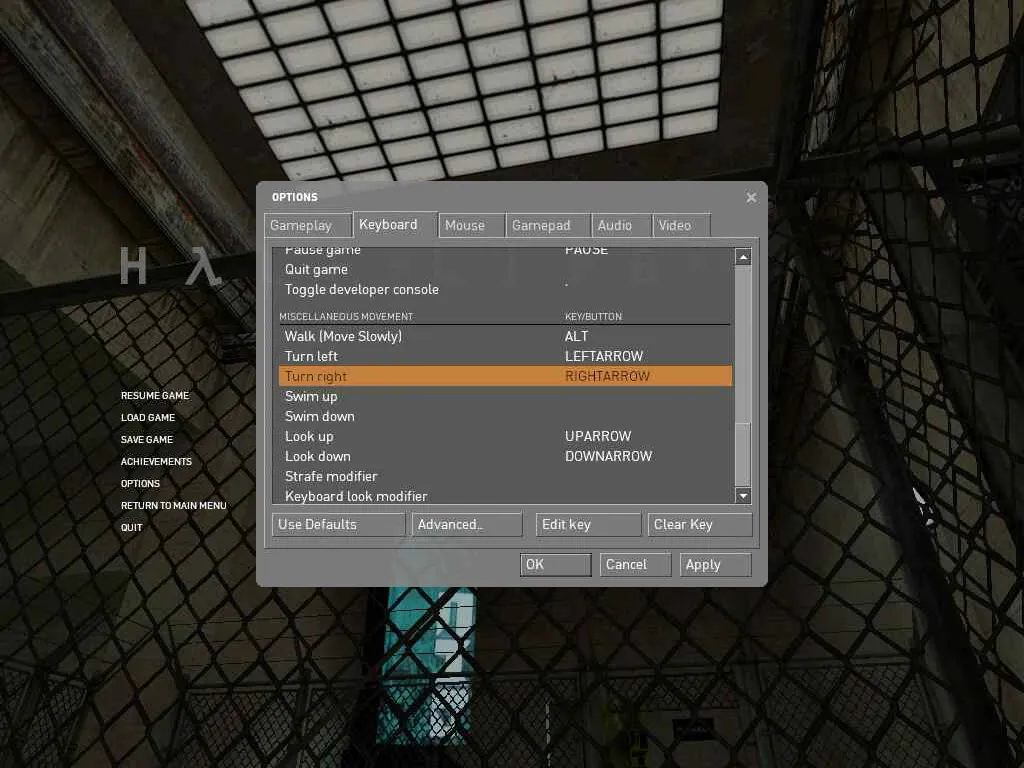
Task: Open Advanced keyboard settings
Action: coord(467,524)
